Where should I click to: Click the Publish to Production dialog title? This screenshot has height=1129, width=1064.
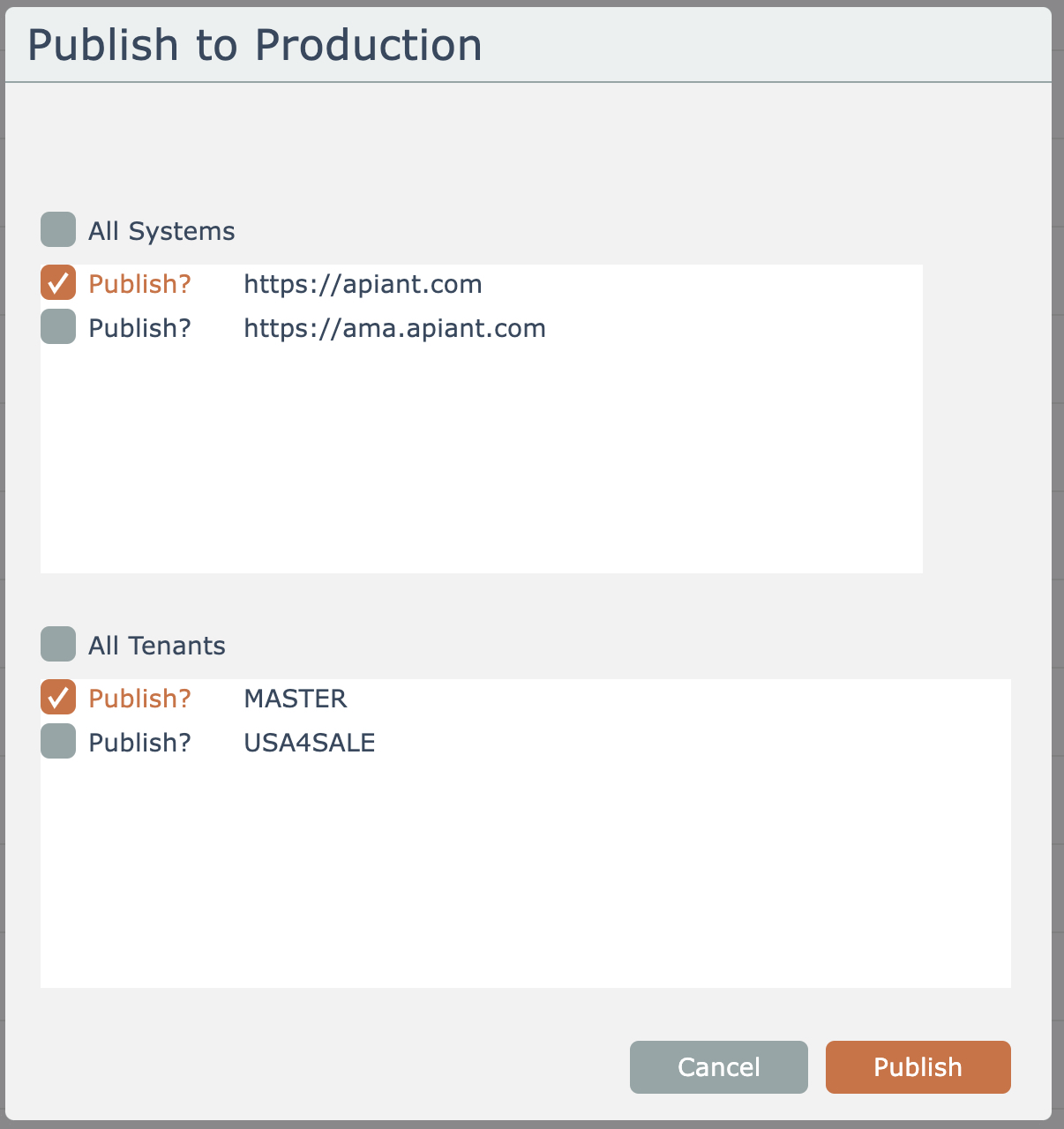click(255, 45)
